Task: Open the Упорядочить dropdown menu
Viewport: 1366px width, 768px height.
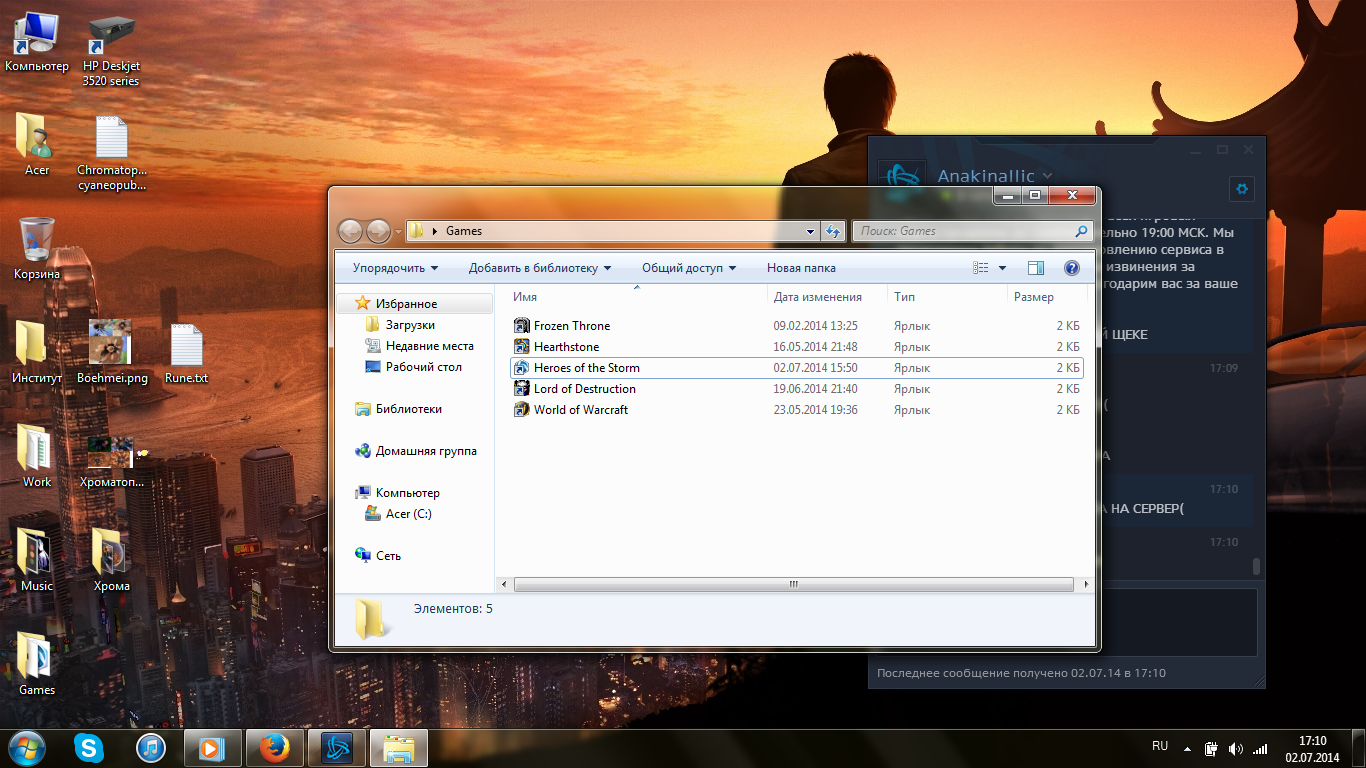Action: [395, 268]
